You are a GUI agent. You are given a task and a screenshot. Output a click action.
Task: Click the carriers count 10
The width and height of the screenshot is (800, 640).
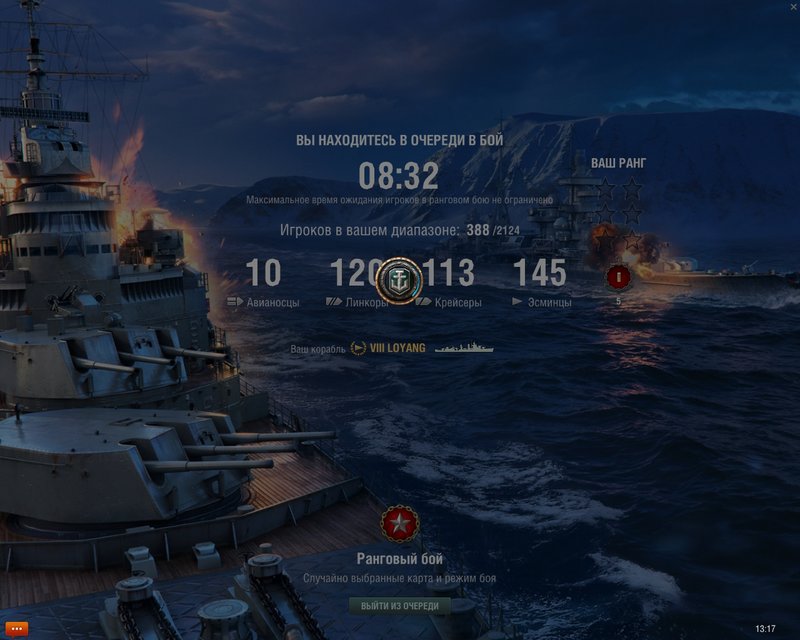(x=263, y=273)
